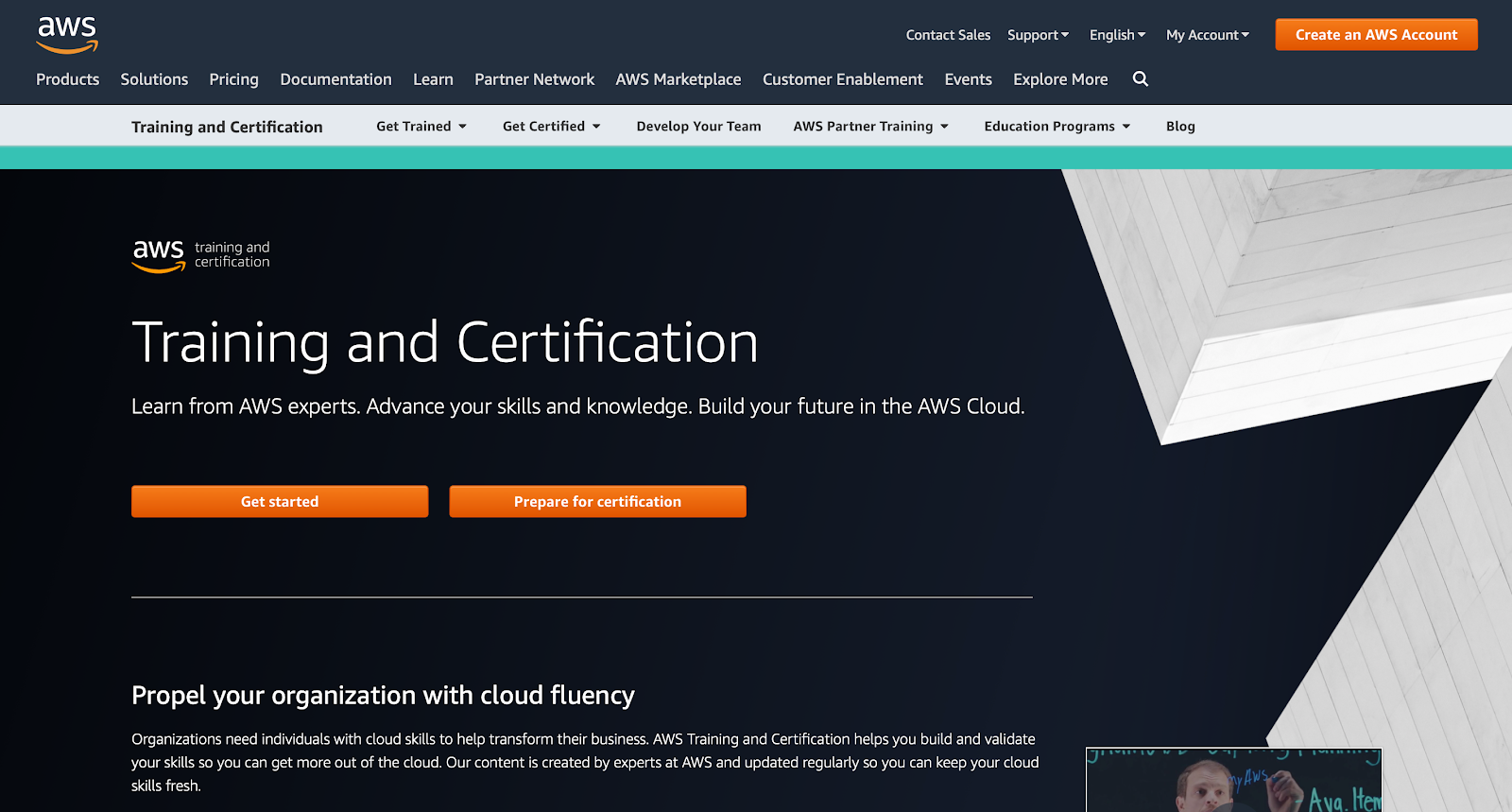
Task: Select Customer Enablement in the navigation
Action: [843, 79]
